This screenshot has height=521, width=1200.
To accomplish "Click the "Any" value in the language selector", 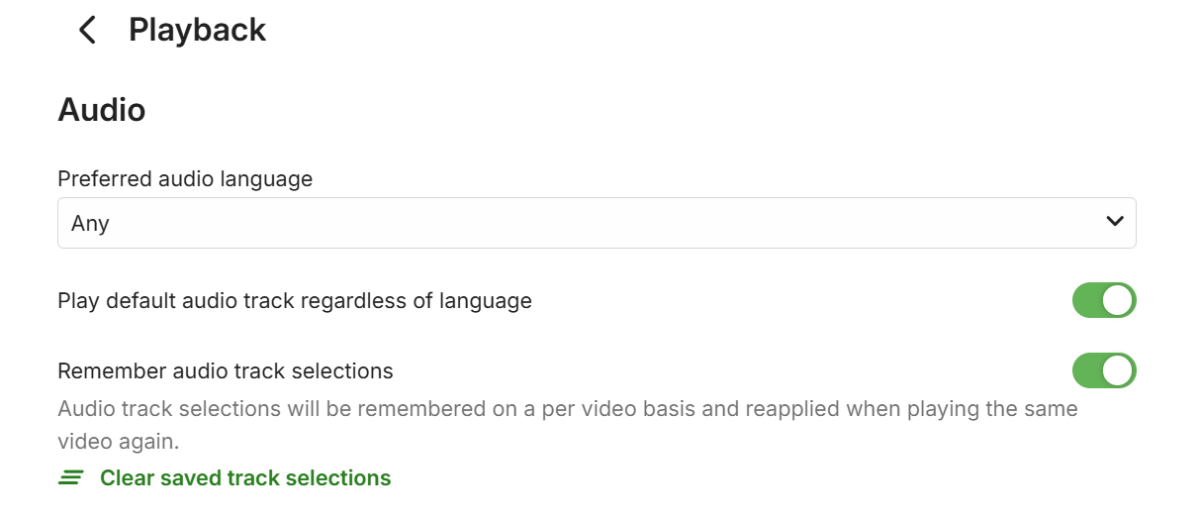I will pos(90,224).
